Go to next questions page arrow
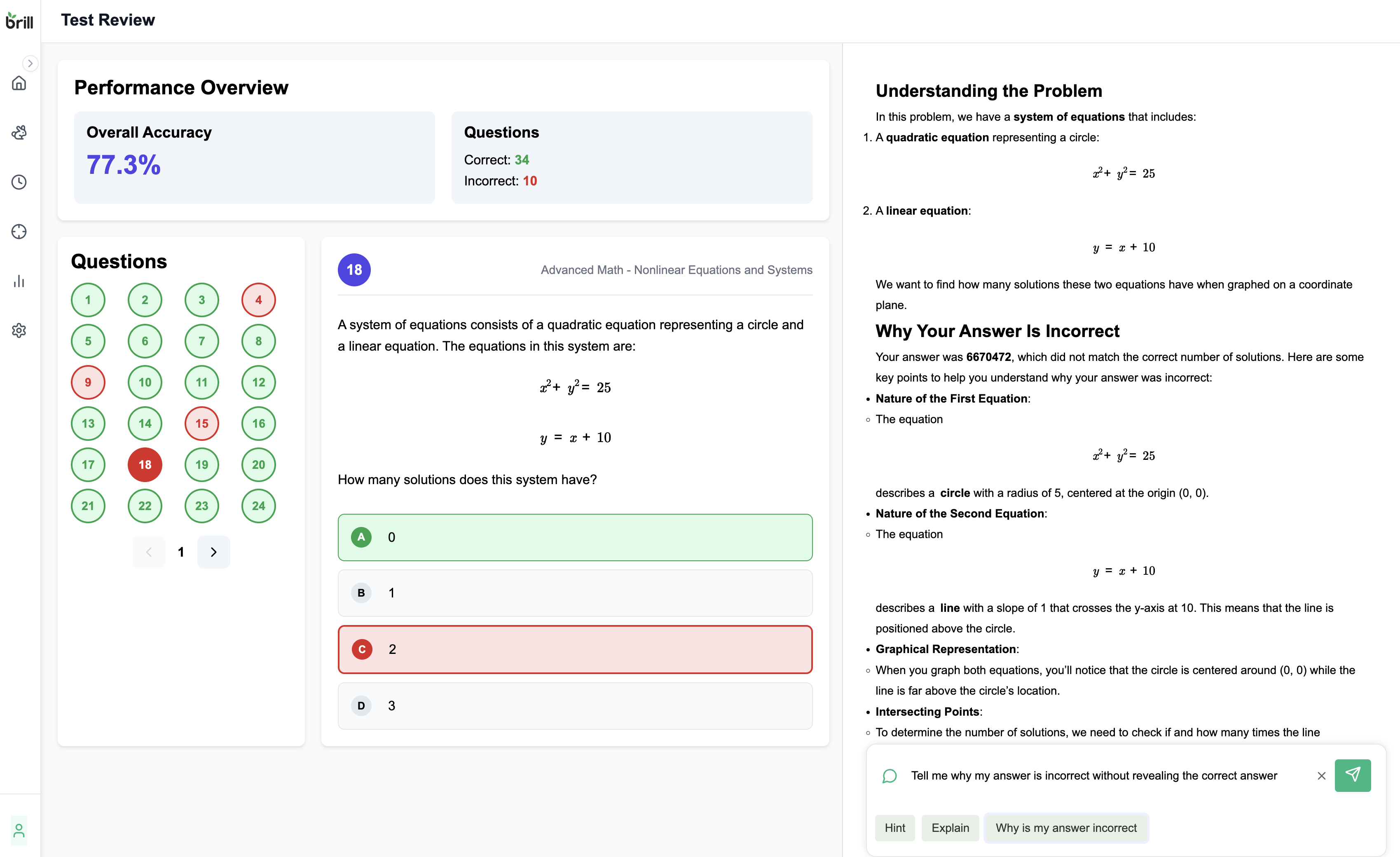This screenshot has height=857, width=1400. tap(214, 552)
